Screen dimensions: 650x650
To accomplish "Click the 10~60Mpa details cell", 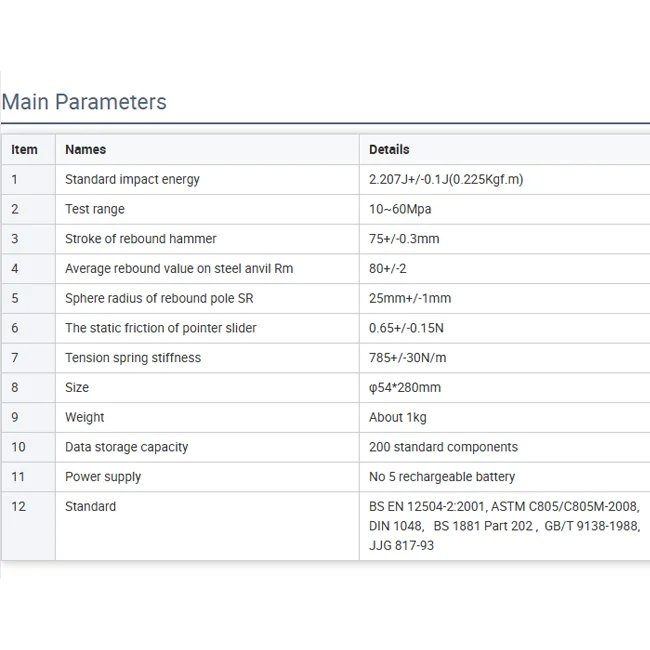I will pos(400,210).
